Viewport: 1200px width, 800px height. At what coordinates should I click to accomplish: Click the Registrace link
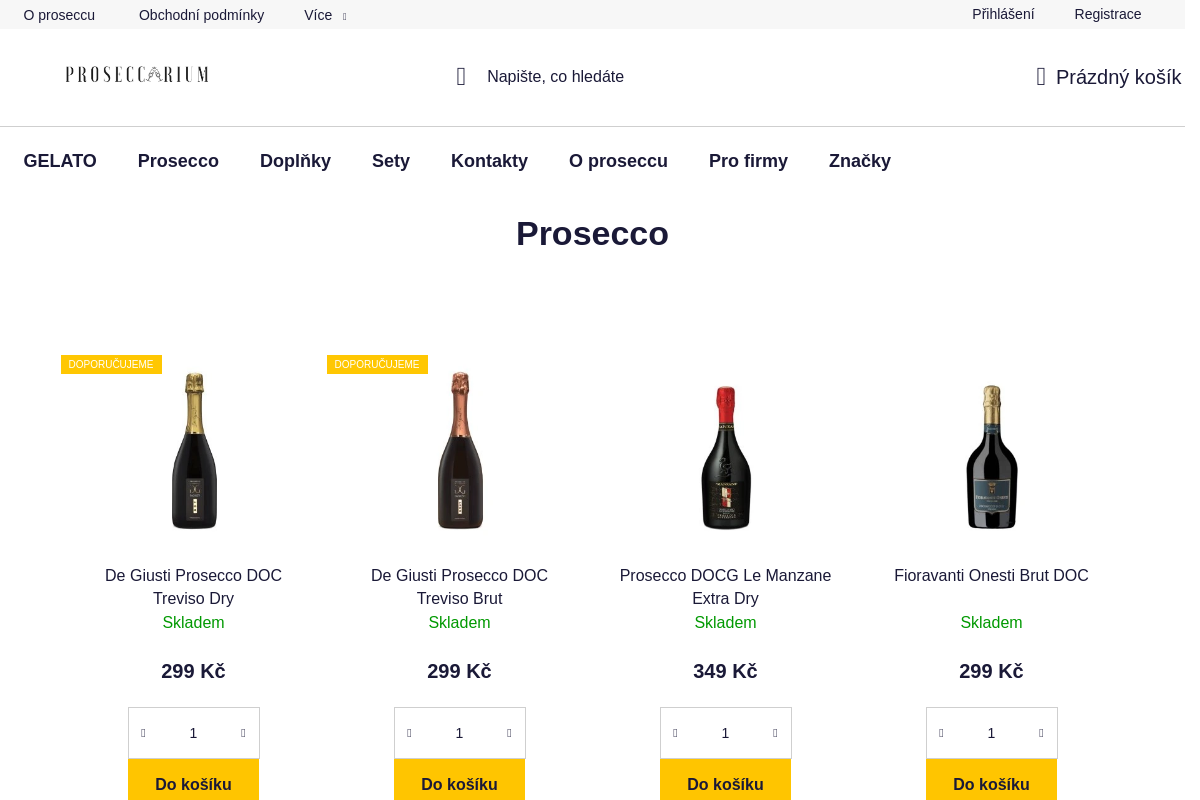point(1107,14)
